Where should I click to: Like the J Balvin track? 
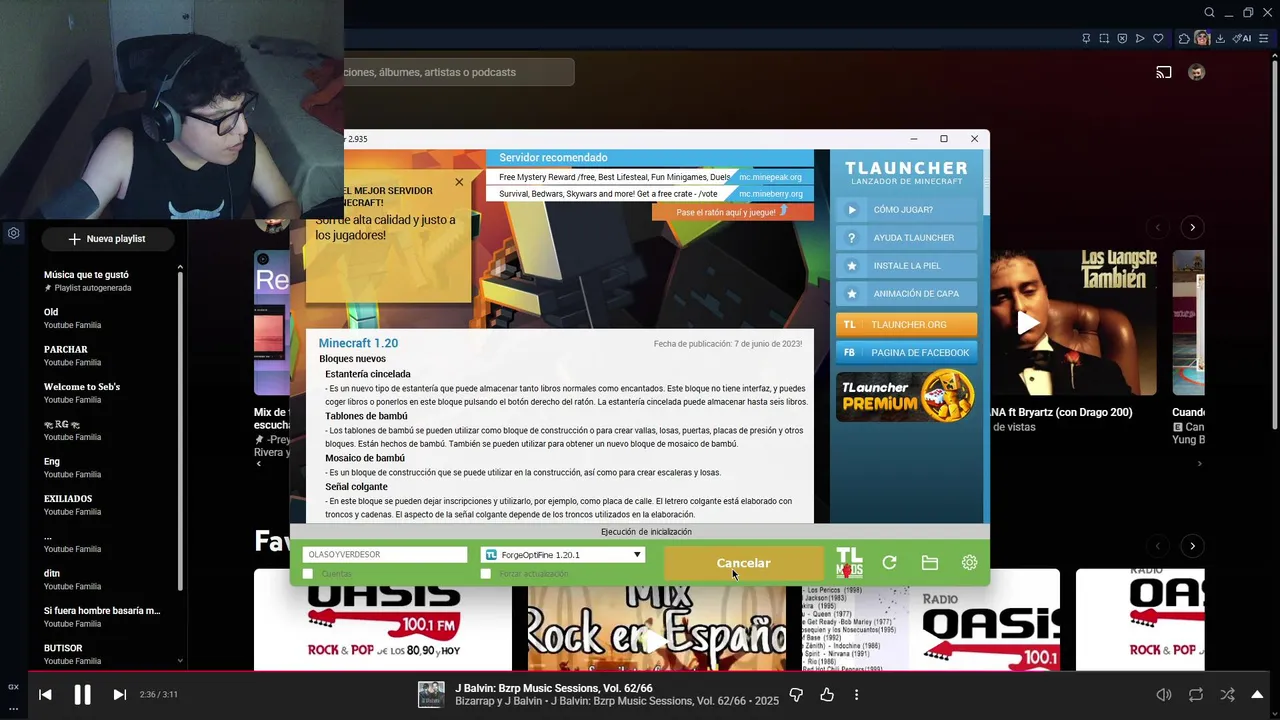click(x=827, y=694)
